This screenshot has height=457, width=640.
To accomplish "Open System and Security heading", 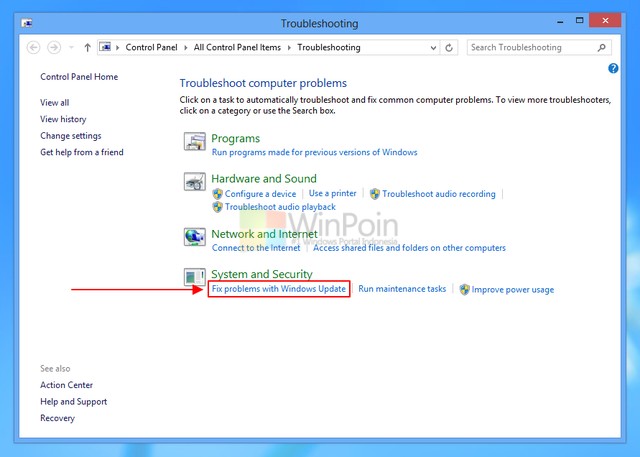I will [262, 274].
